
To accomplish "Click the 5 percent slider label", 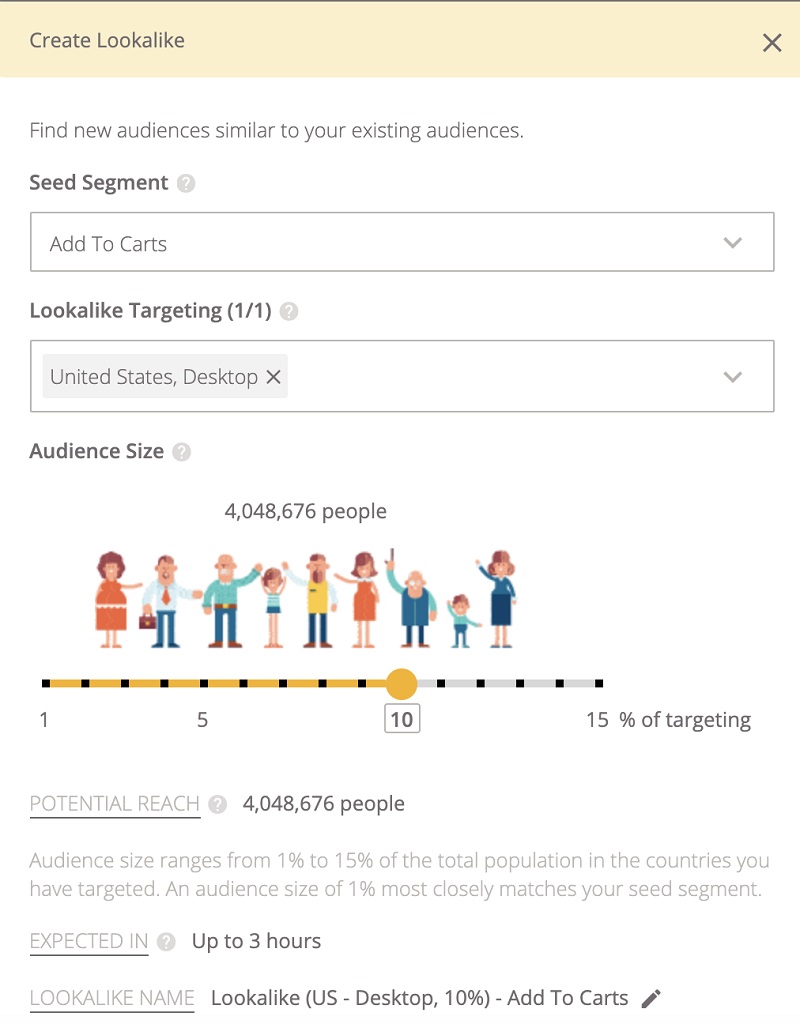I will pos(203,720).
